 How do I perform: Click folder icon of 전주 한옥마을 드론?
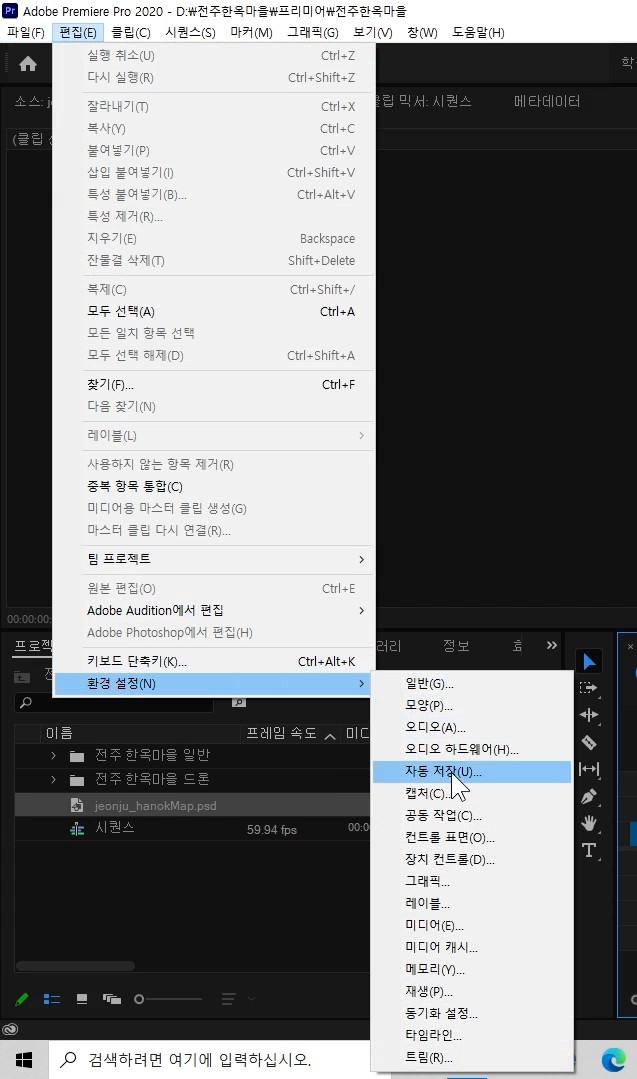pyautogui.click(x=77, y=780)
